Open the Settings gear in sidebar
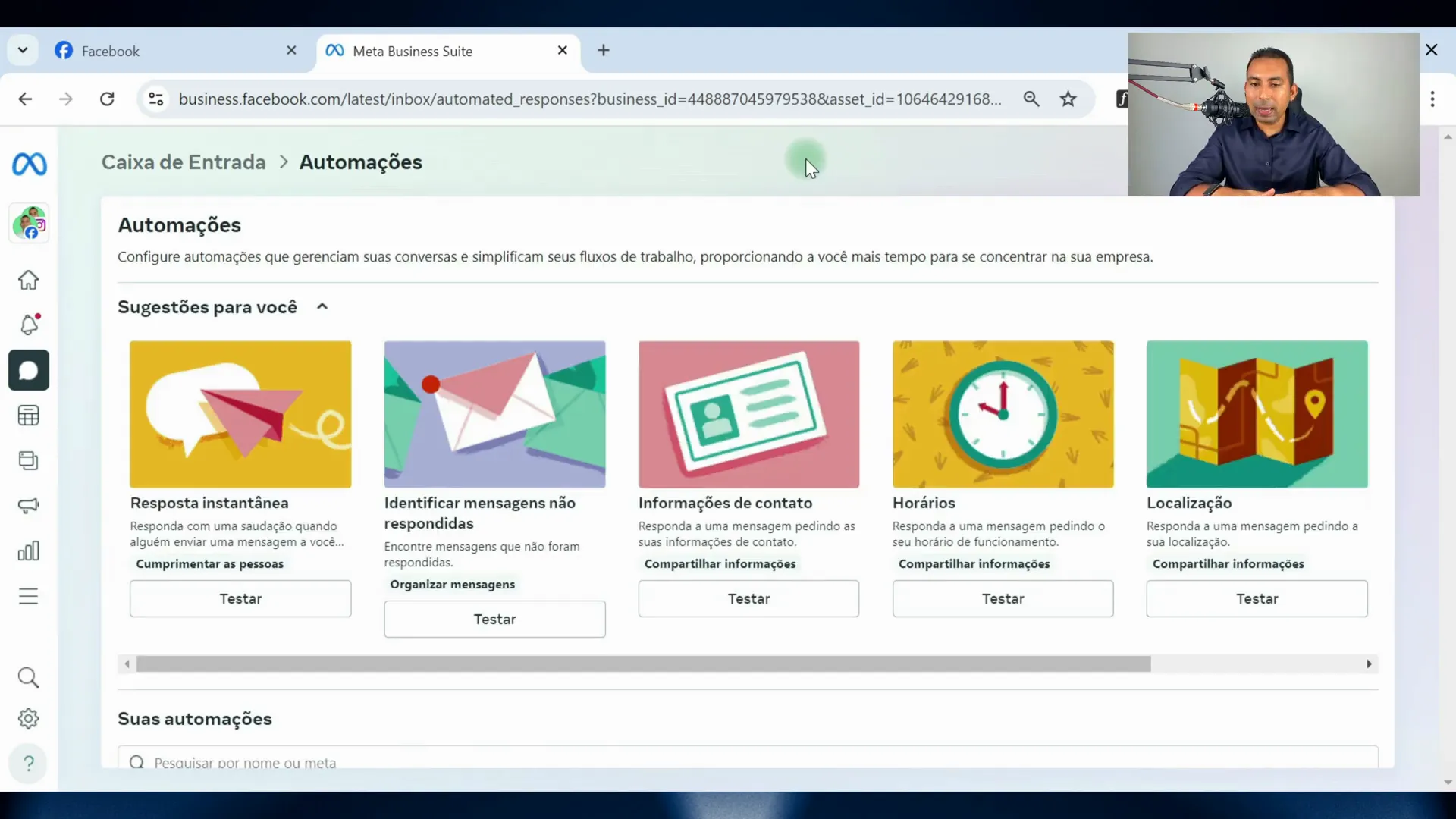 [29, 718]
